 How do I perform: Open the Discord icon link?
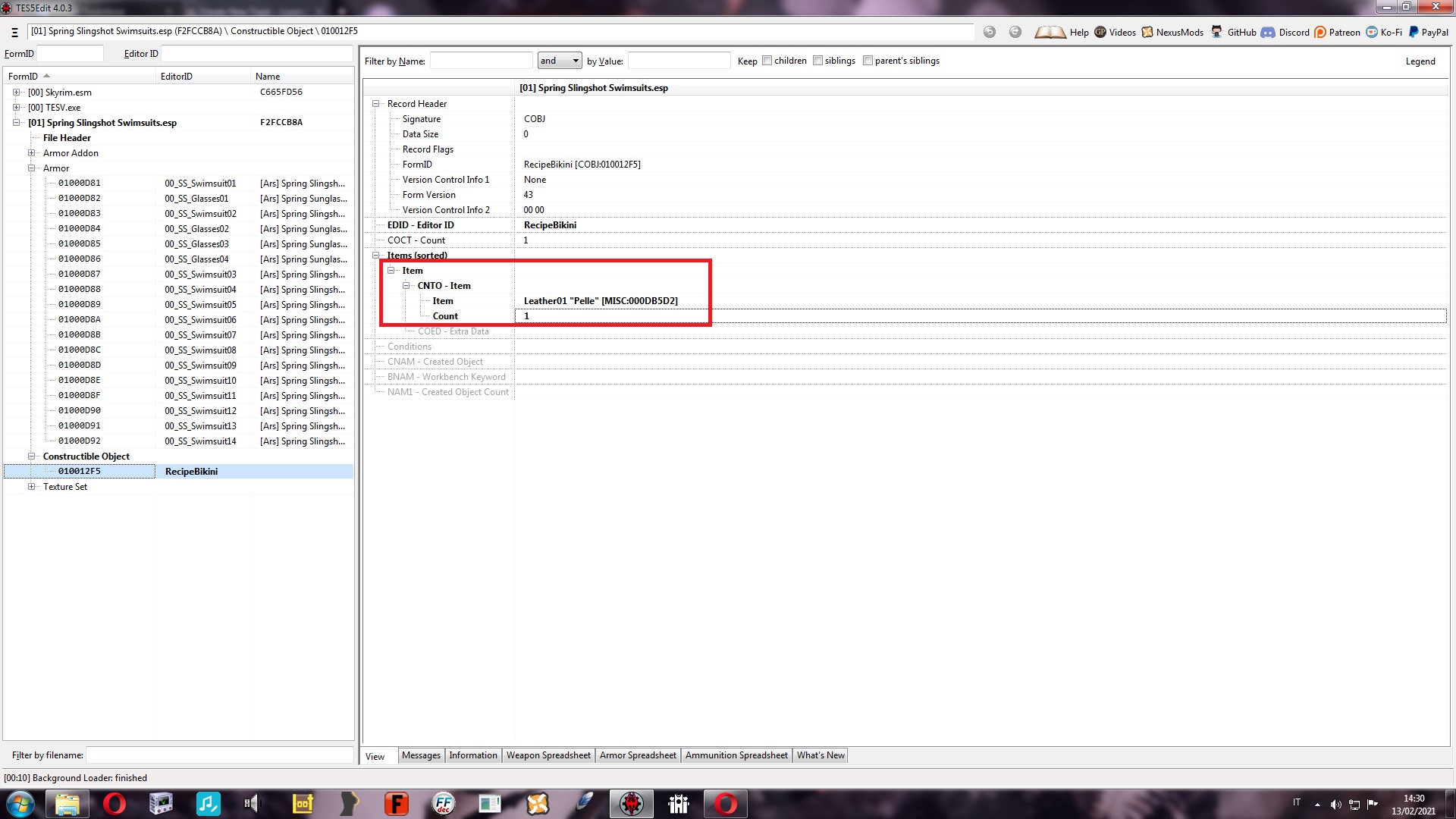[1268, 32]
